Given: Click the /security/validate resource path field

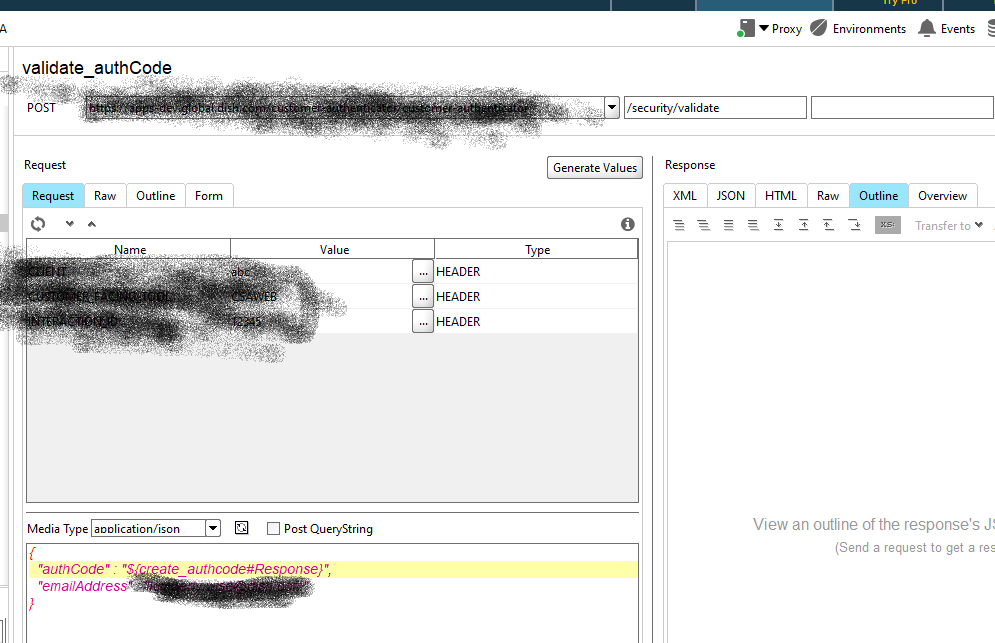Looking at the screenshot, I should tap(714, 108).
